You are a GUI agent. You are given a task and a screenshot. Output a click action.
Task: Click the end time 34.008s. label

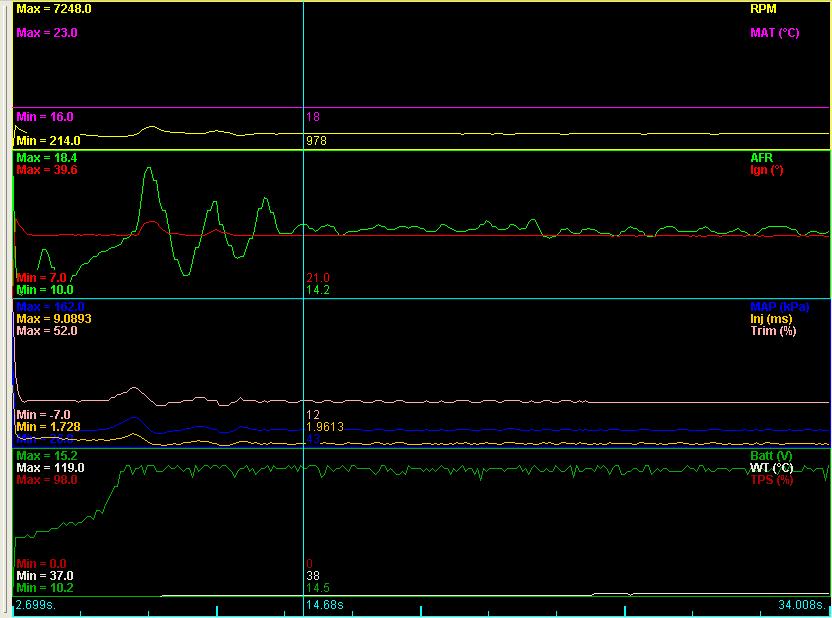pyautogui.click(x=801, y=605)
